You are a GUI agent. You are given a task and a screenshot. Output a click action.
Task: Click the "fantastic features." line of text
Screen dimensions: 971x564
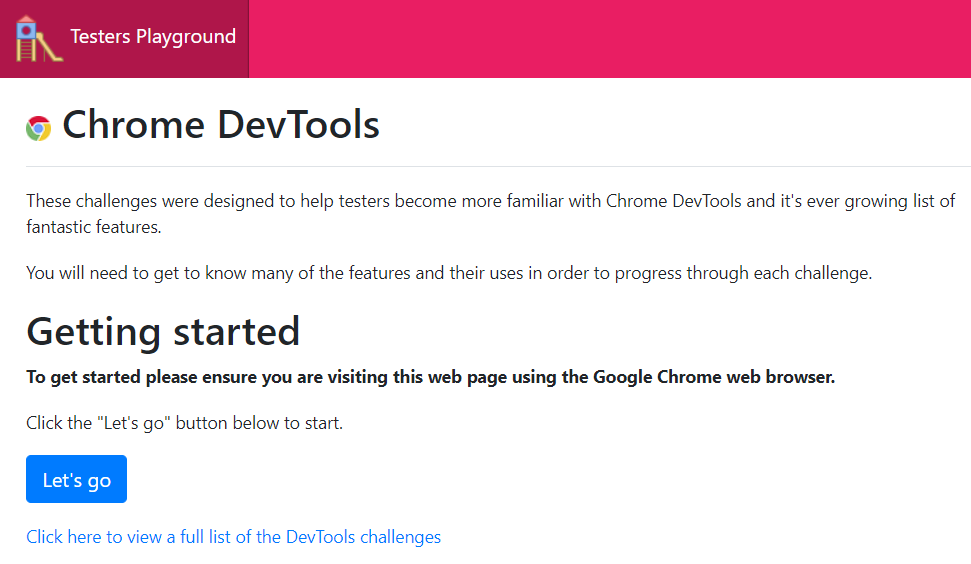[93, 227]
